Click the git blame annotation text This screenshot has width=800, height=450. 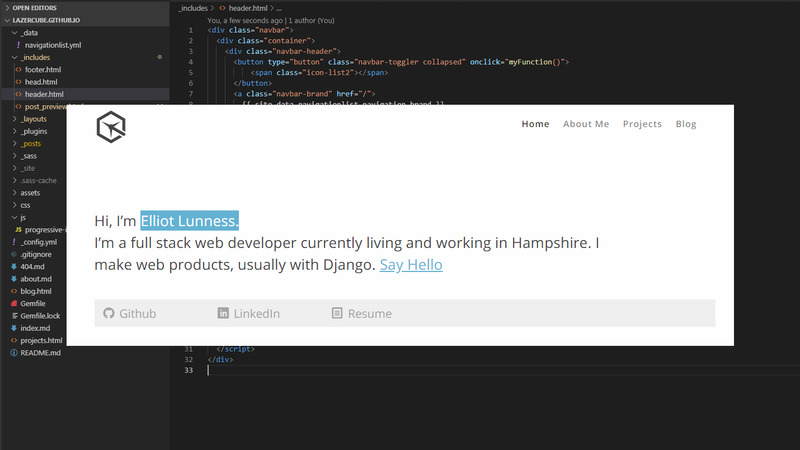[x=270, y=20]
